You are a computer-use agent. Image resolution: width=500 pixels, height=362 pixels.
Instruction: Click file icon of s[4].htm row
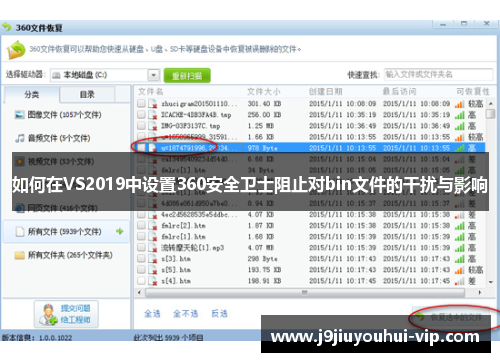tap(153, 281)
